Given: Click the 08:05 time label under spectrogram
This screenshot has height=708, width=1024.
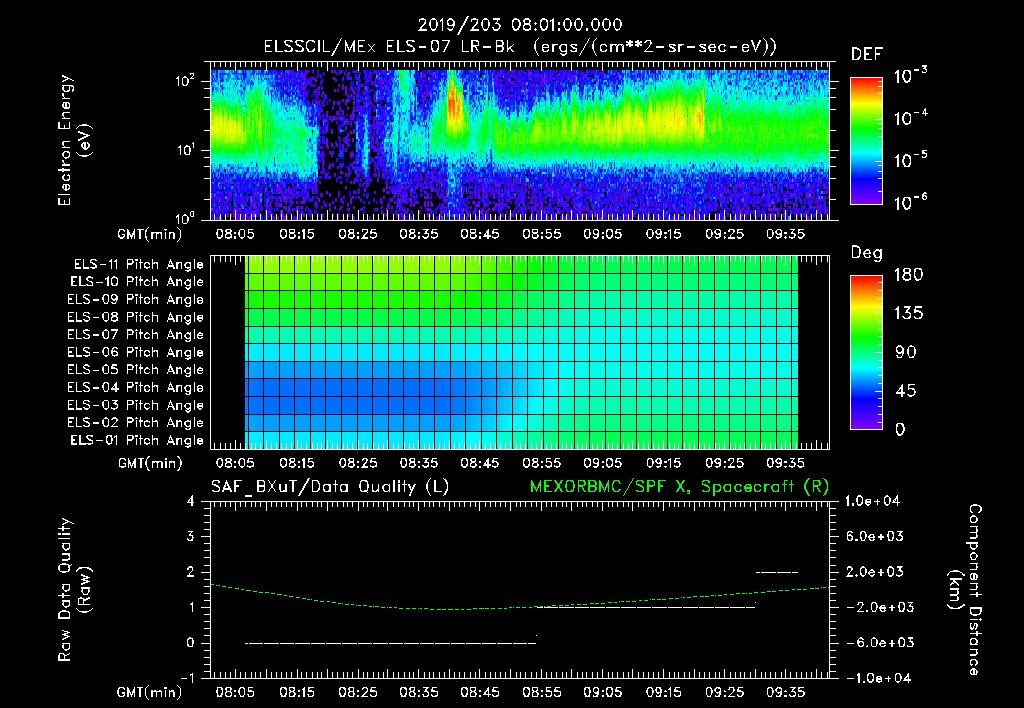Looking at the screenshot, I should 235,234.
